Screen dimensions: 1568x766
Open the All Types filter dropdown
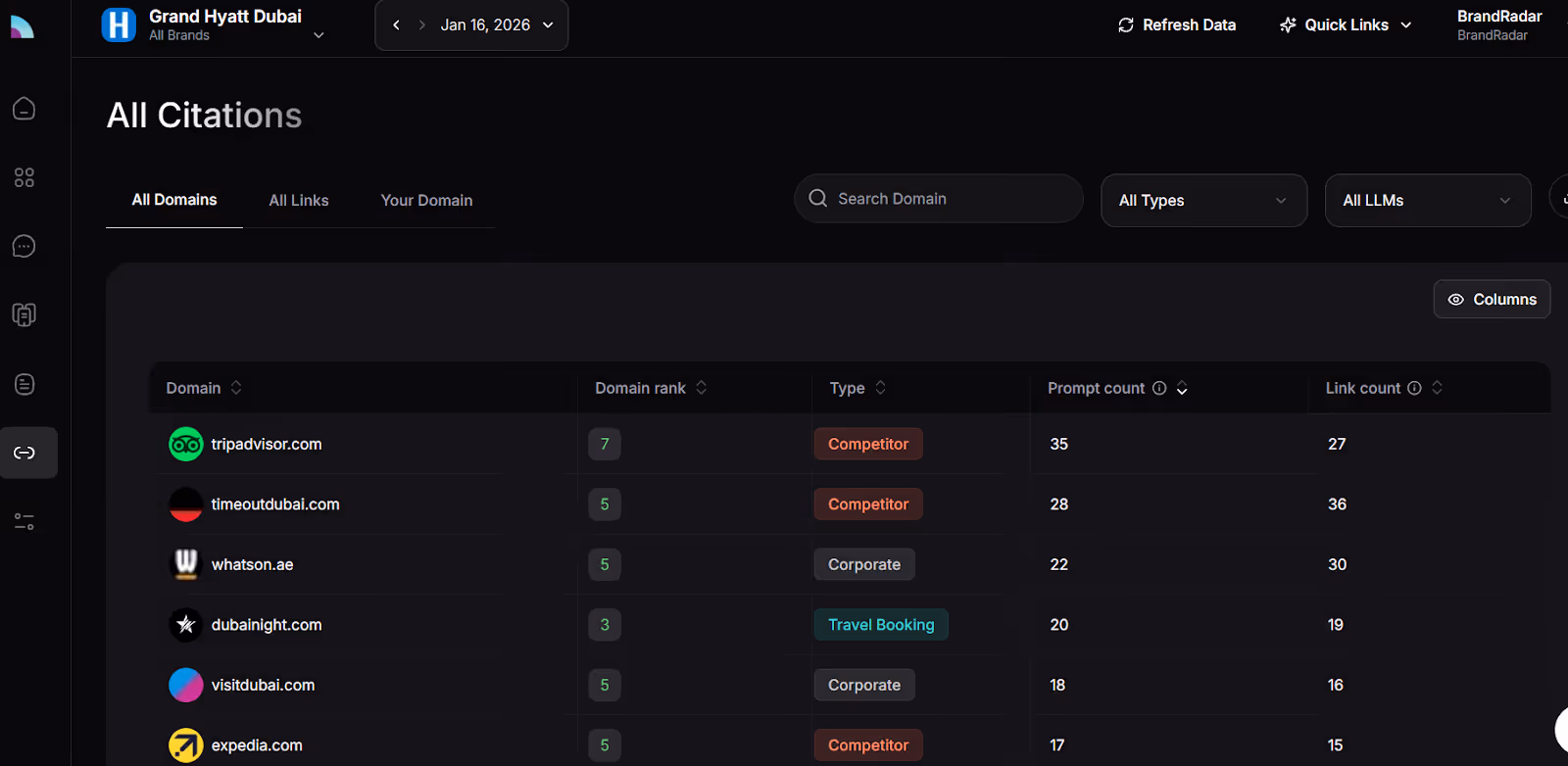point(1203,201)
